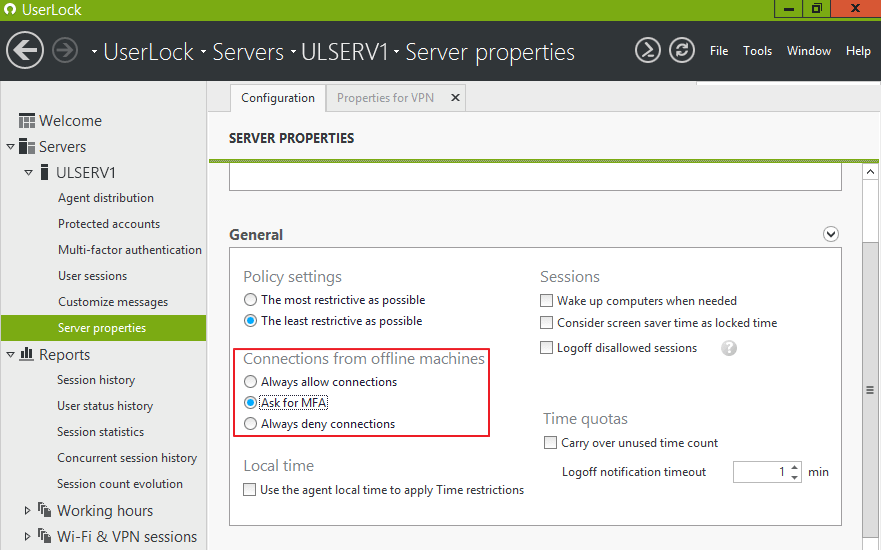The width and height of the screenshot is (881, 550).
Task: Click UserLock in breadcrumb path
Action: (148, 52)
